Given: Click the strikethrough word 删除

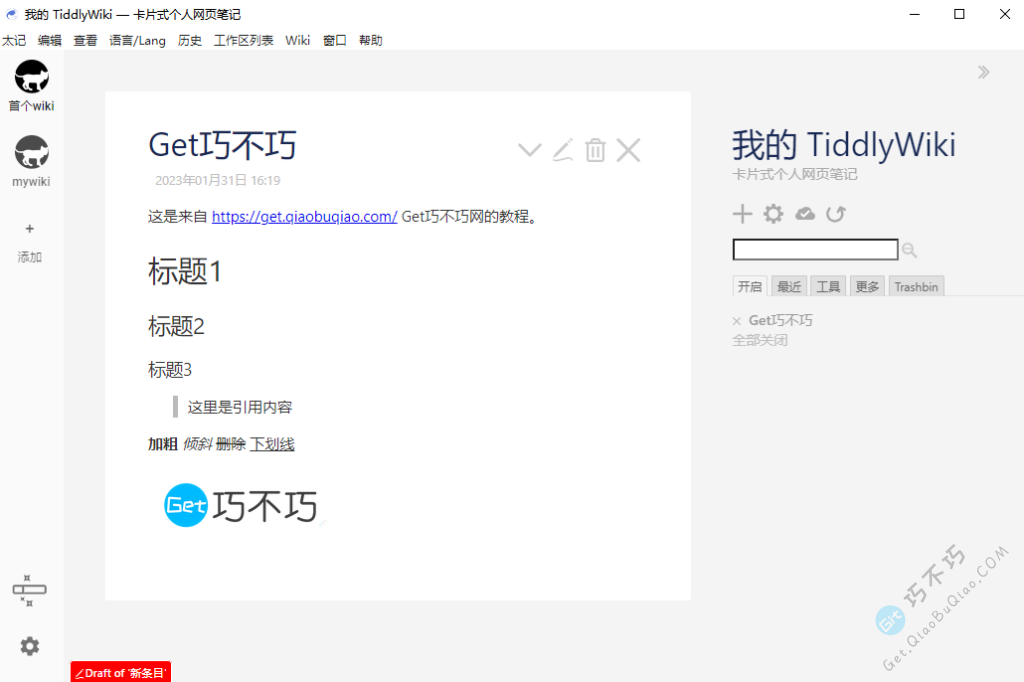Looking at the screenshot, I should (x=231, y=444).
